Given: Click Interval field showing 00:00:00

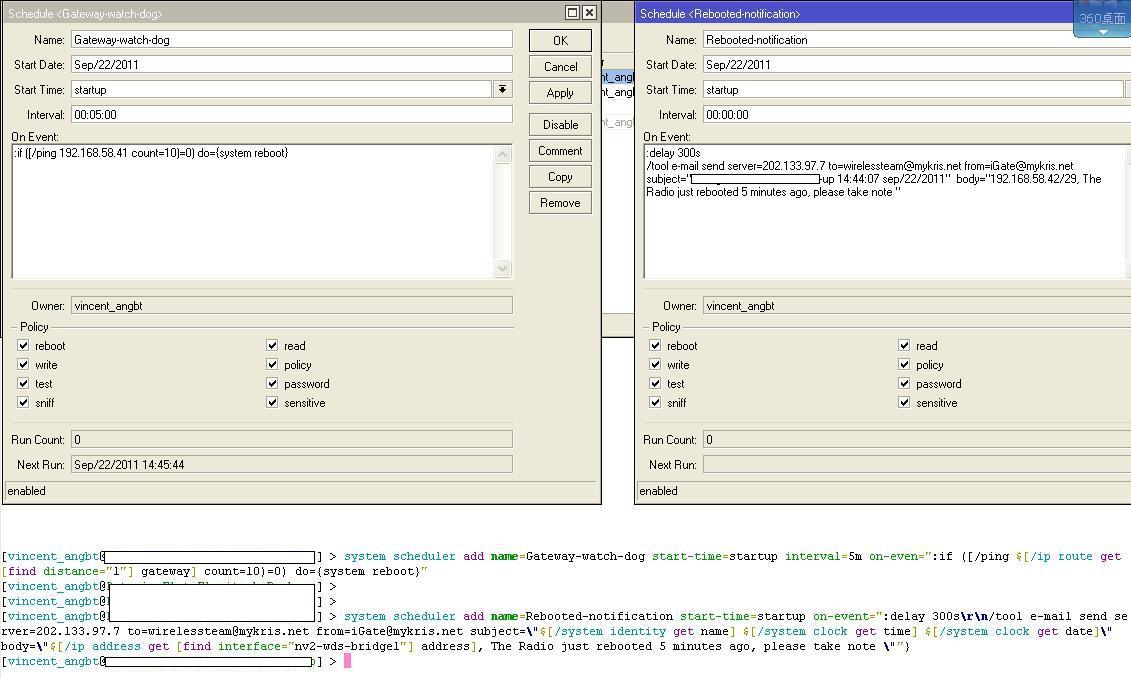Looking at the screenshot, I should [917, 114].
